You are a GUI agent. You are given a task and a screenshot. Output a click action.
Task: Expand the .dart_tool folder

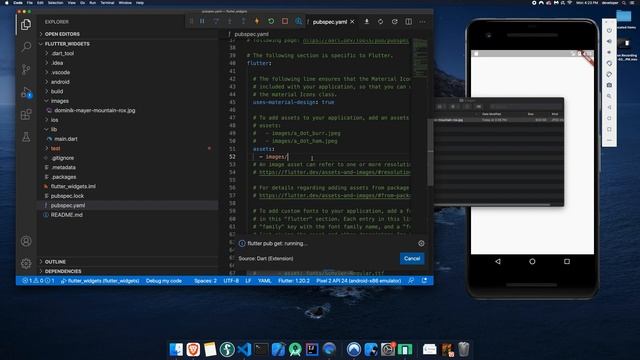pos(62,53)
